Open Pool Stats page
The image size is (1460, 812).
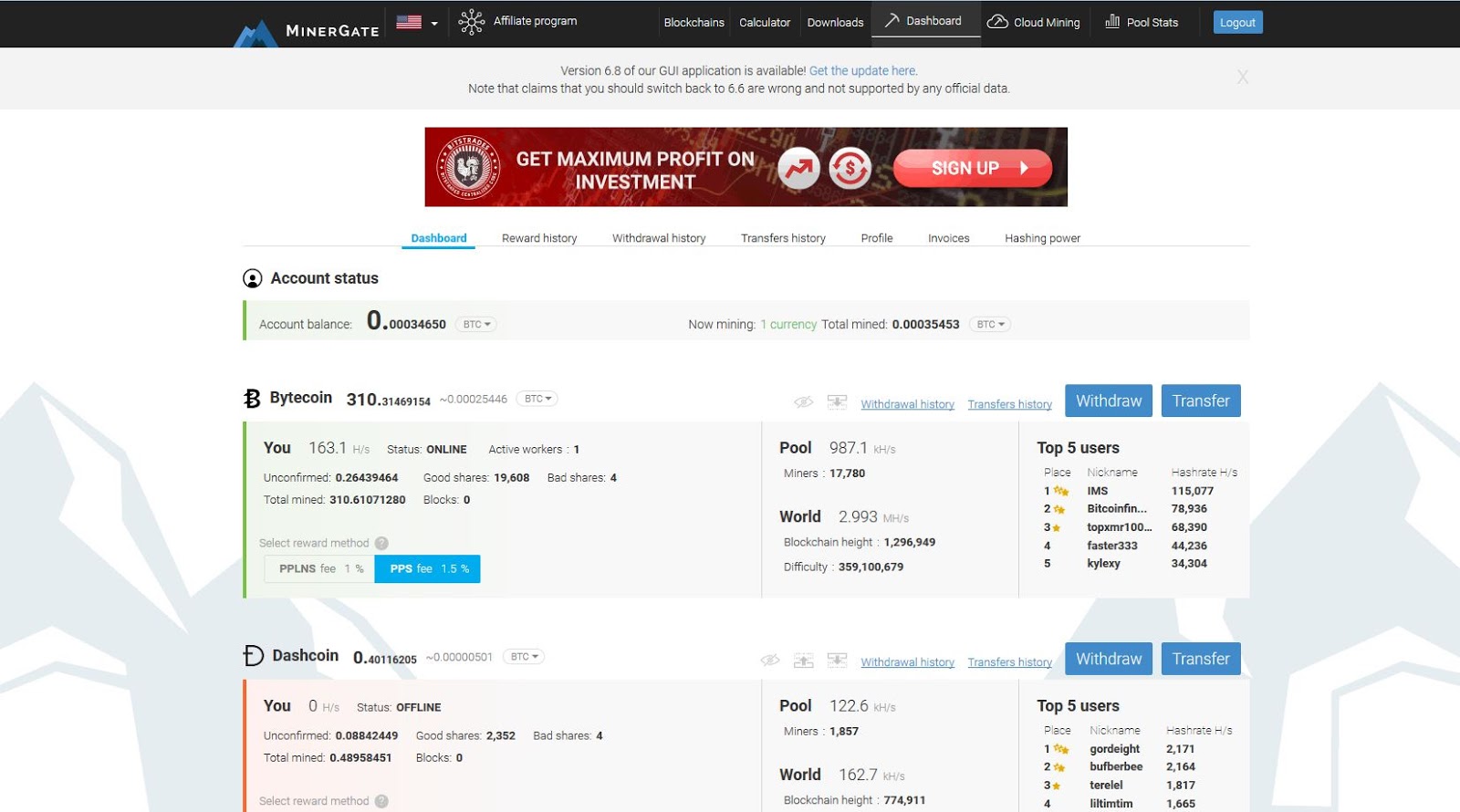[x=1142, y=22]
